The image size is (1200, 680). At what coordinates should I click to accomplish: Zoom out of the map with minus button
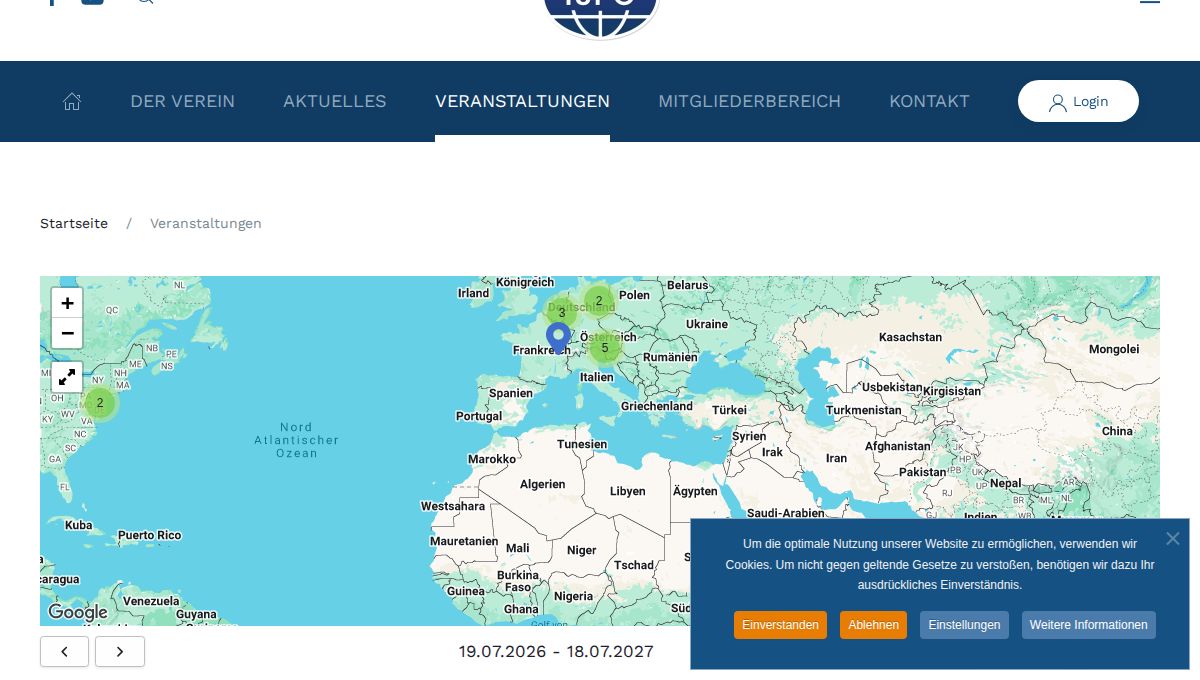click(x=67, y=333)
